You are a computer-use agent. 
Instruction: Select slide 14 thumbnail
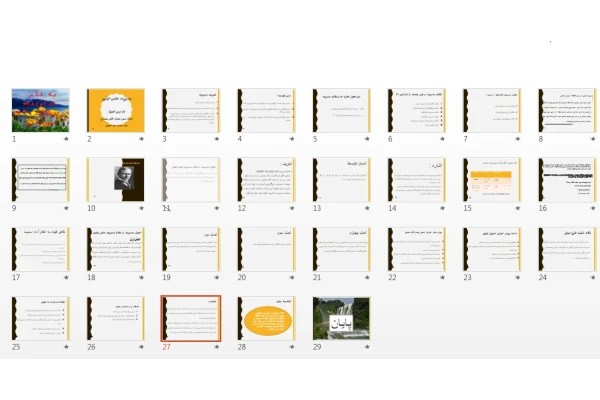tap(417, 180)
